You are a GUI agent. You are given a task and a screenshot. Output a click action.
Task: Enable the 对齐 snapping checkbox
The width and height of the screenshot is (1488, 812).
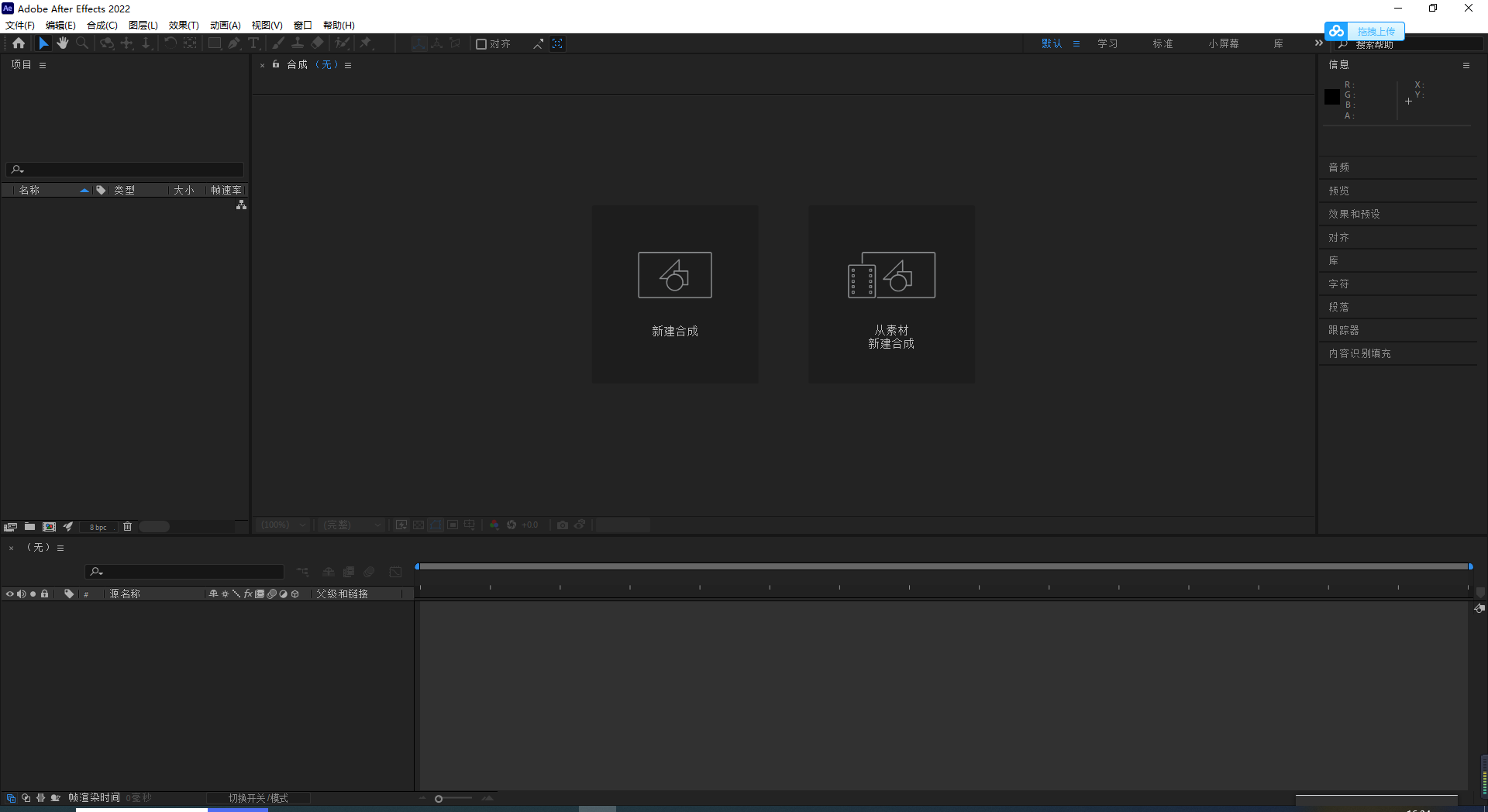coord(481,44)
